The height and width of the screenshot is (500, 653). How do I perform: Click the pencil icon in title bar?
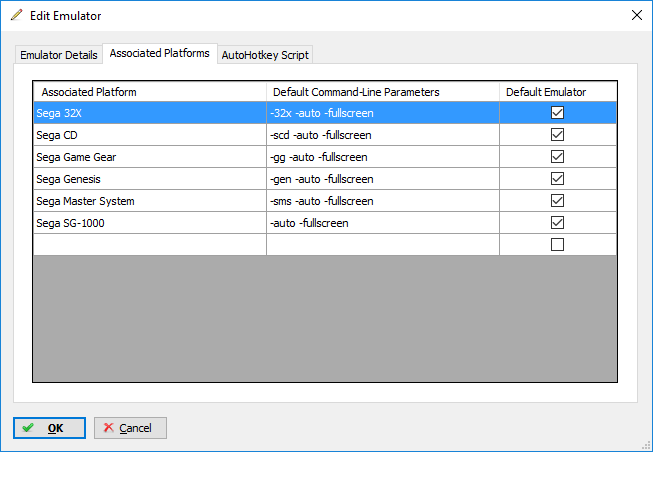[x=17, y=15]
